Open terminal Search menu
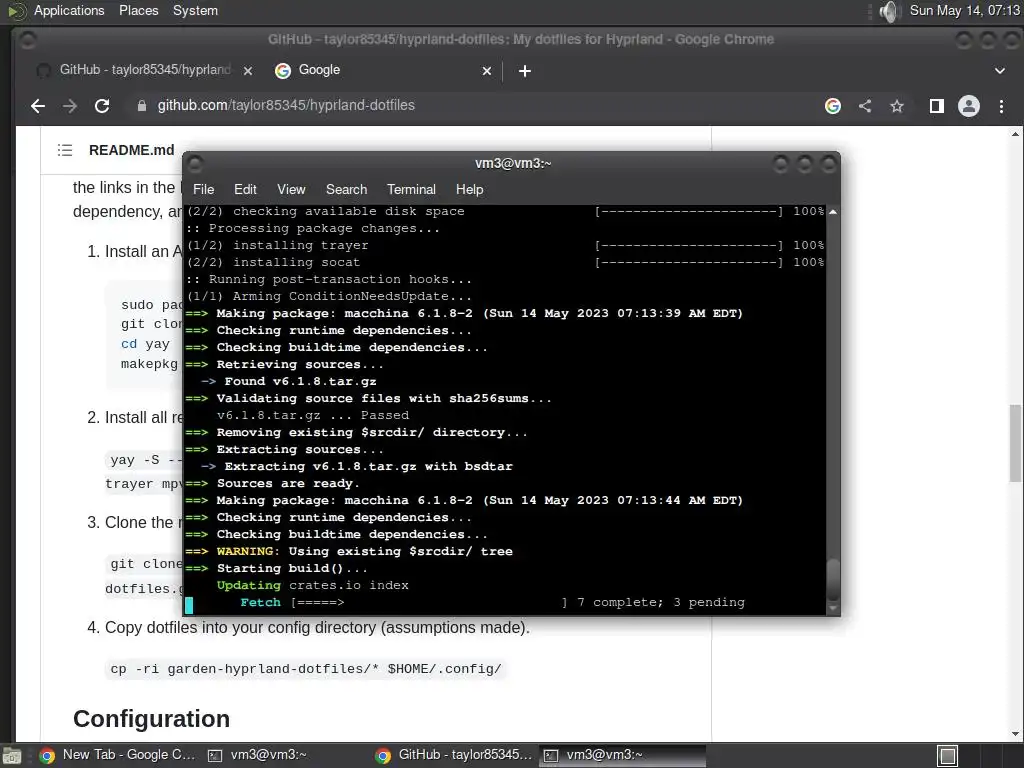 [x=346, y=189]
